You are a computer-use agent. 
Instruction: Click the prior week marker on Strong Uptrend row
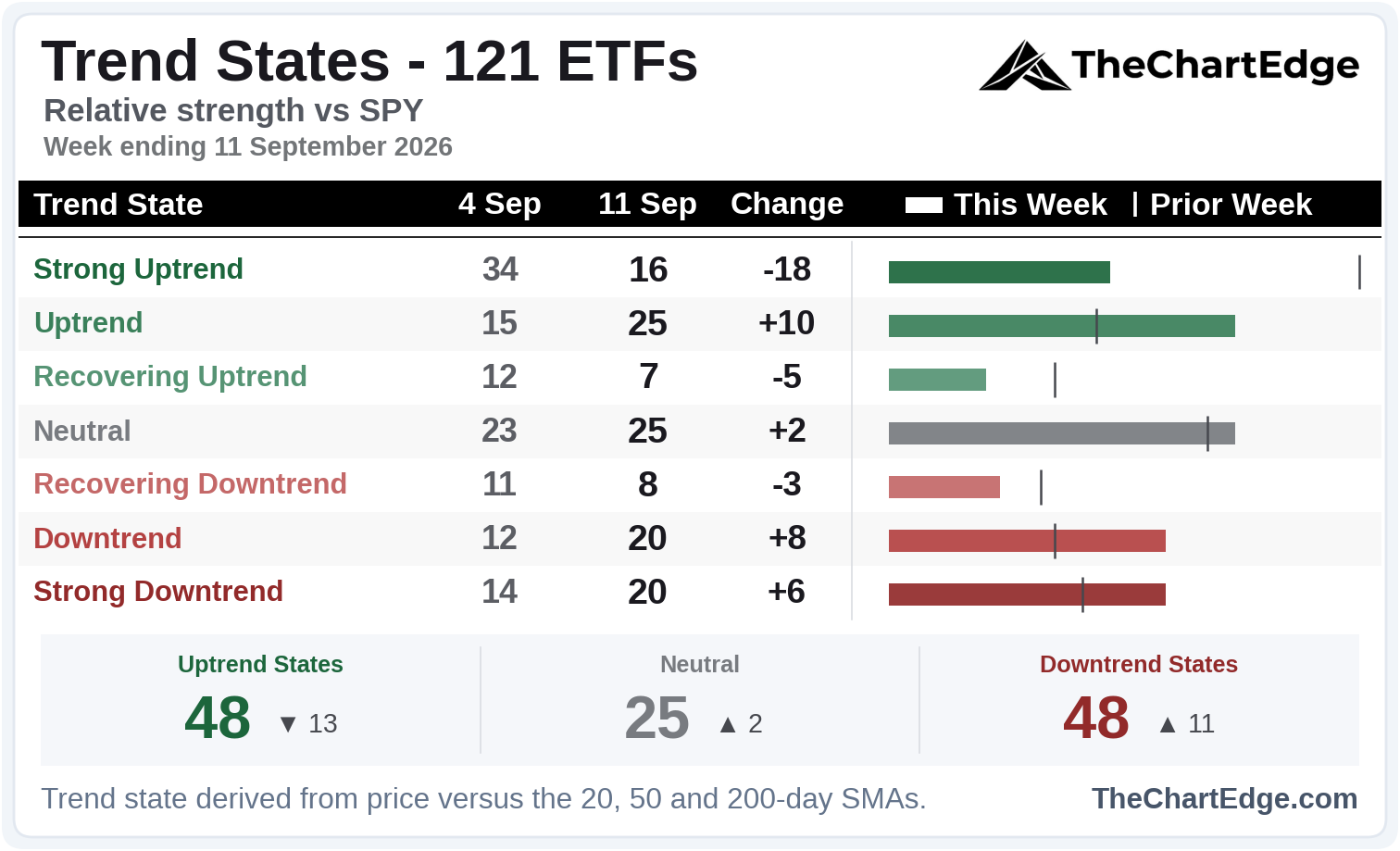pyautogui.click(x=1359, y=272)
